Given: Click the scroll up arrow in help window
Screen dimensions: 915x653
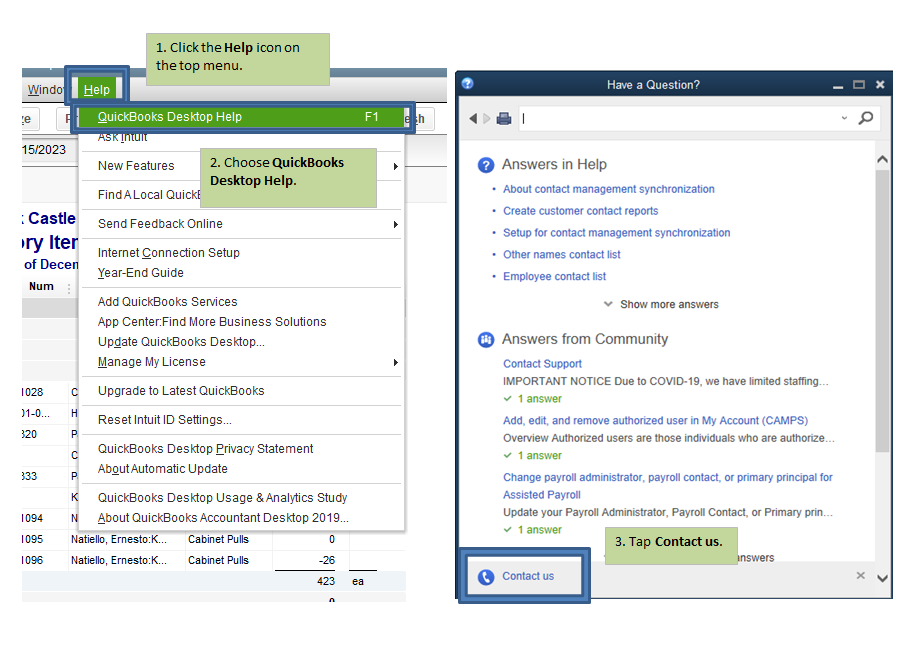Looking at the screenshot, I should pyautogui.click(x=882, y=160).
